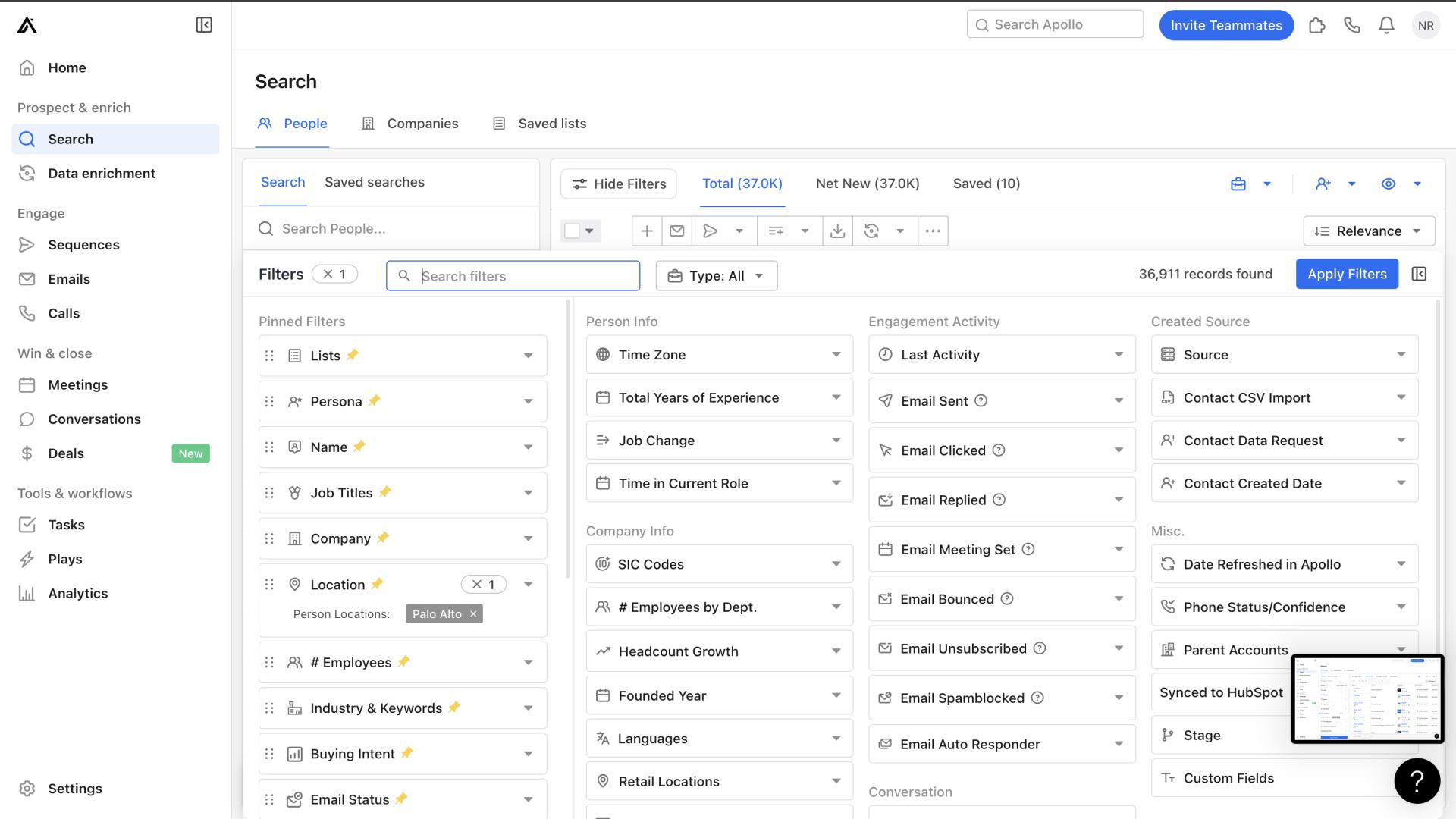Expand the Job Titles filter dropdown
The height and width of the screenshot is (819, 1456).
click(527, 493)
